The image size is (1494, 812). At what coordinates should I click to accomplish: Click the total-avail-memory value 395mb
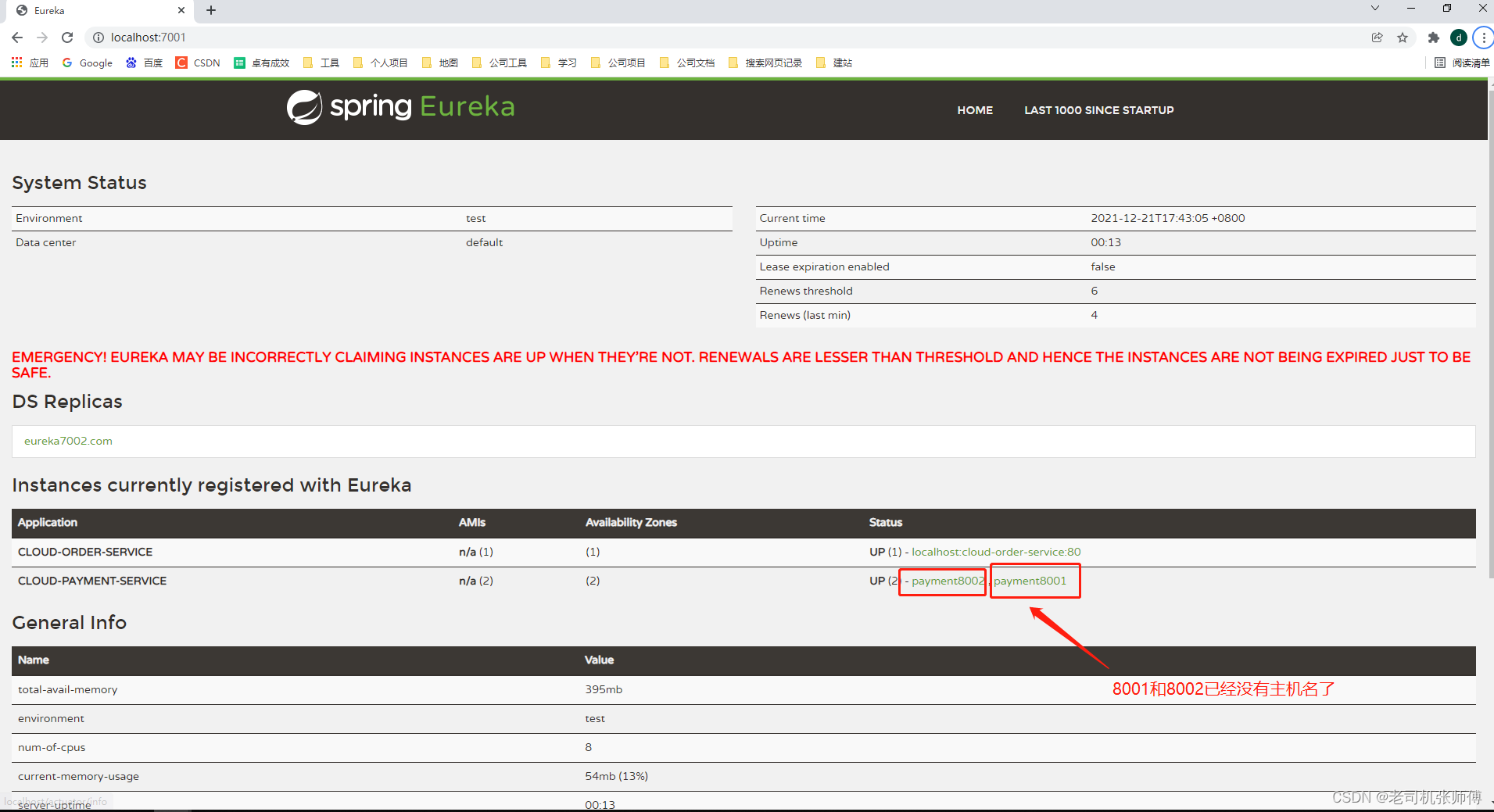pos(604,689)
